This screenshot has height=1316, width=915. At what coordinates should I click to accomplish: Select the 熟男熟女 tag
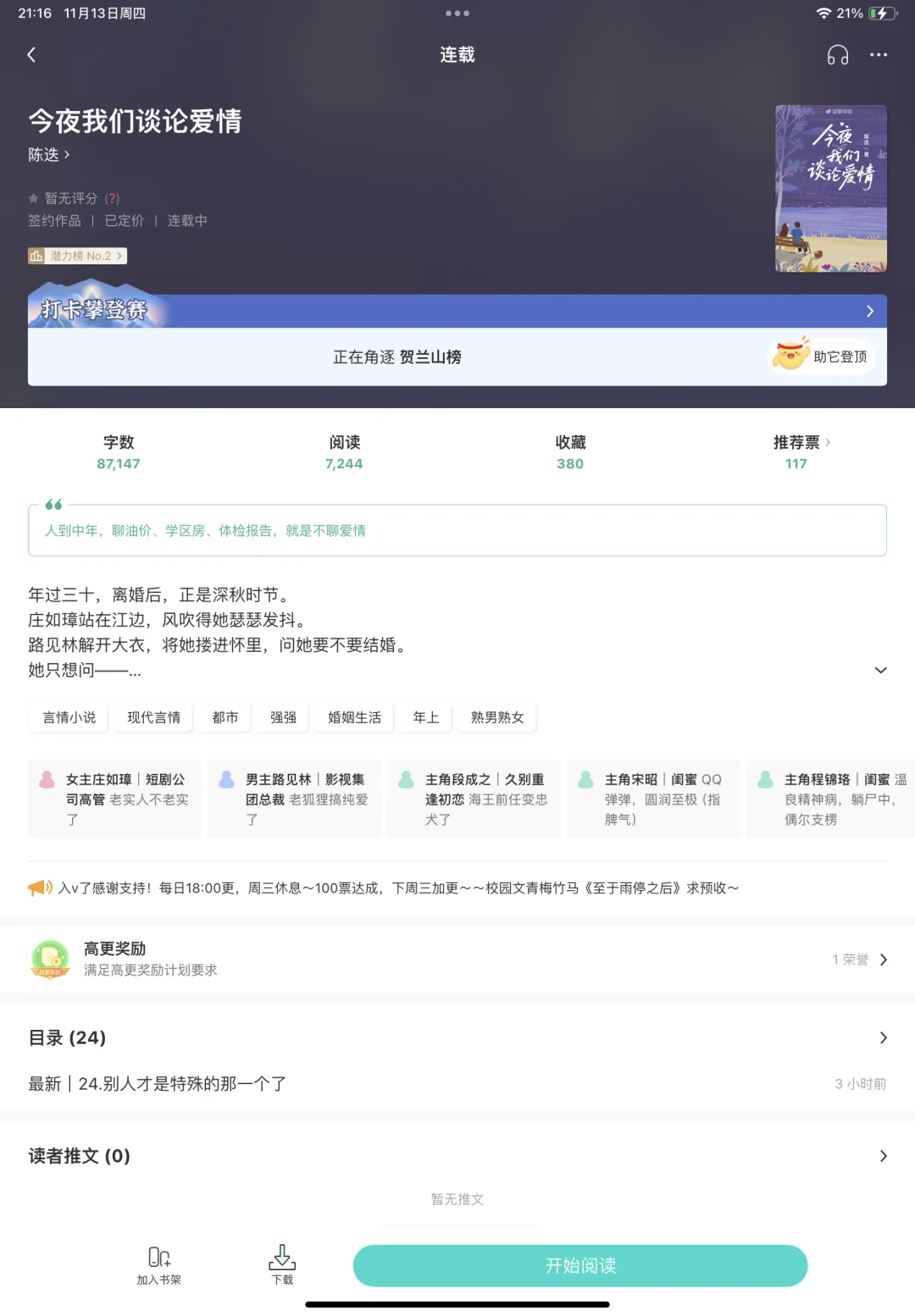496,717
